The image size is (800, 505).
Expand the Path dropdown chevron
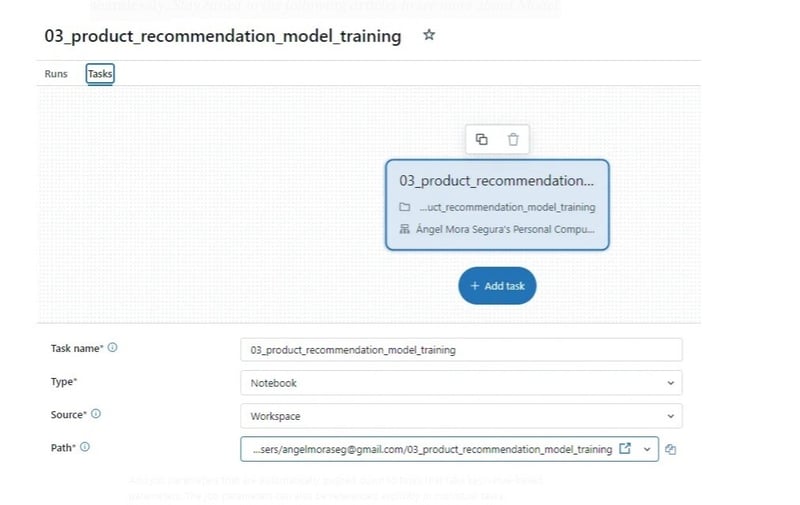pyautogui.click(x=647, y=450)
